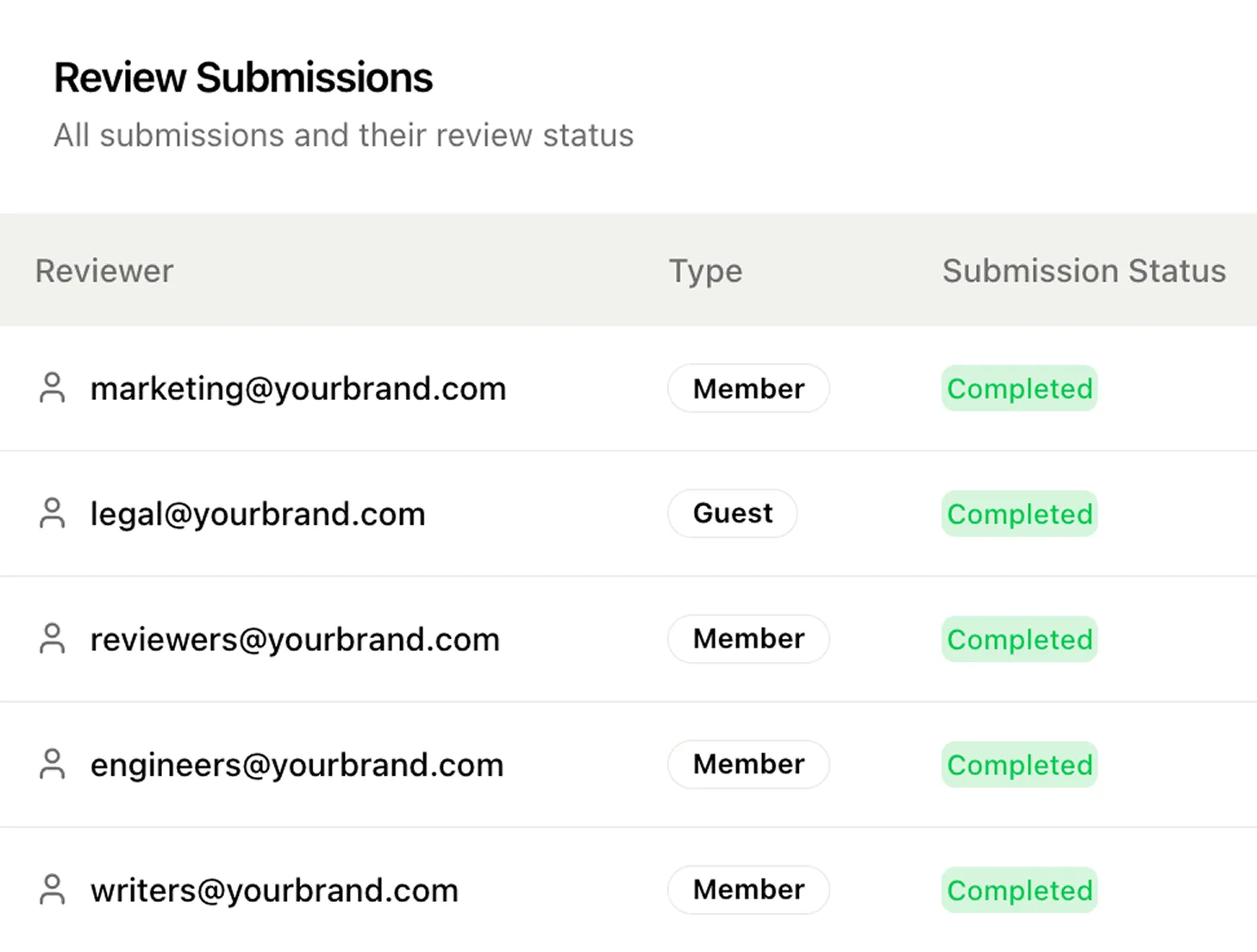This screenshot has width=1257, height=952.
Task: Choose the writers@yourbrand.com reviewer
Action: click(274, 891)
